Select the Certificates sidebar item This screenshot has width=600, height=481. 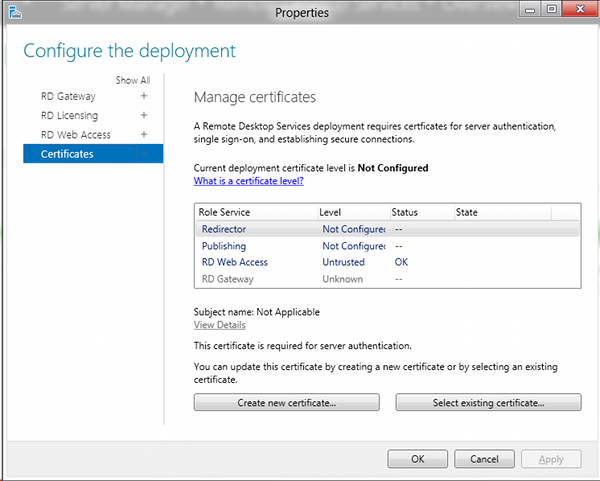point(93,154)
